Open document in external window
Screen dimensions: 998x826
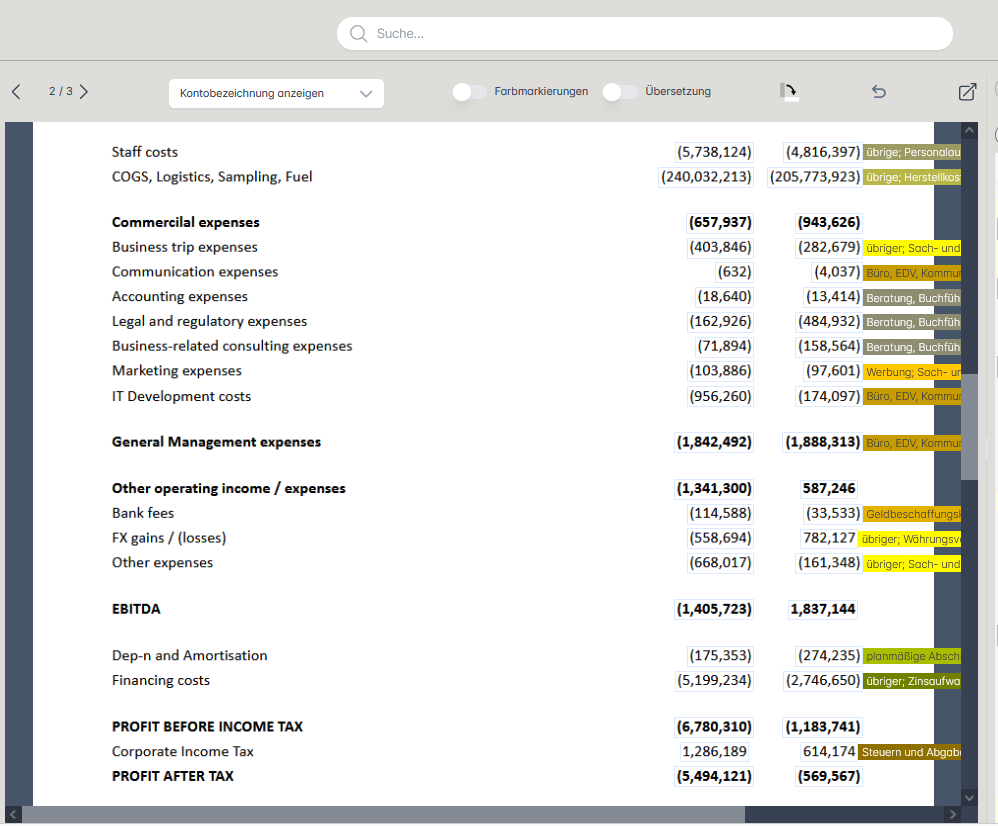pyautogui.click(x=967, y=92)
